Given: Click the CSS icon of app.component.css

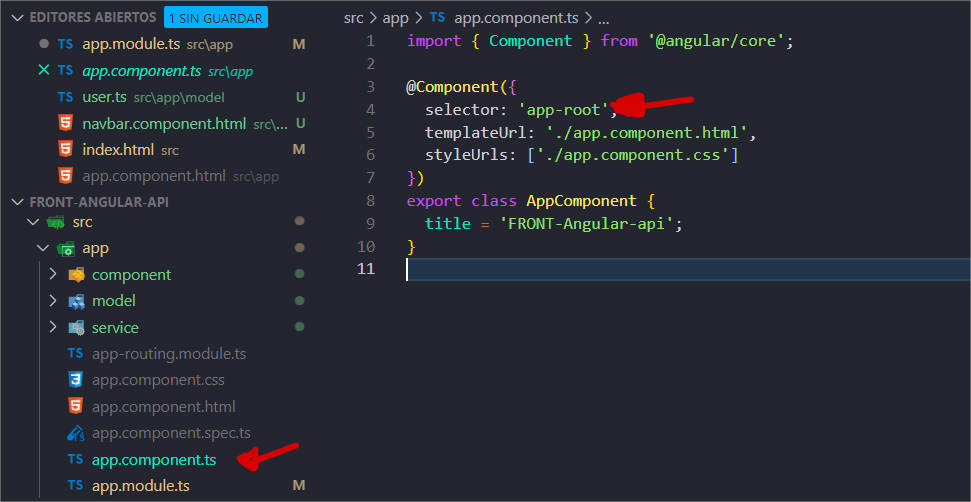Looking at the screenshot, I should coord(75,380).
